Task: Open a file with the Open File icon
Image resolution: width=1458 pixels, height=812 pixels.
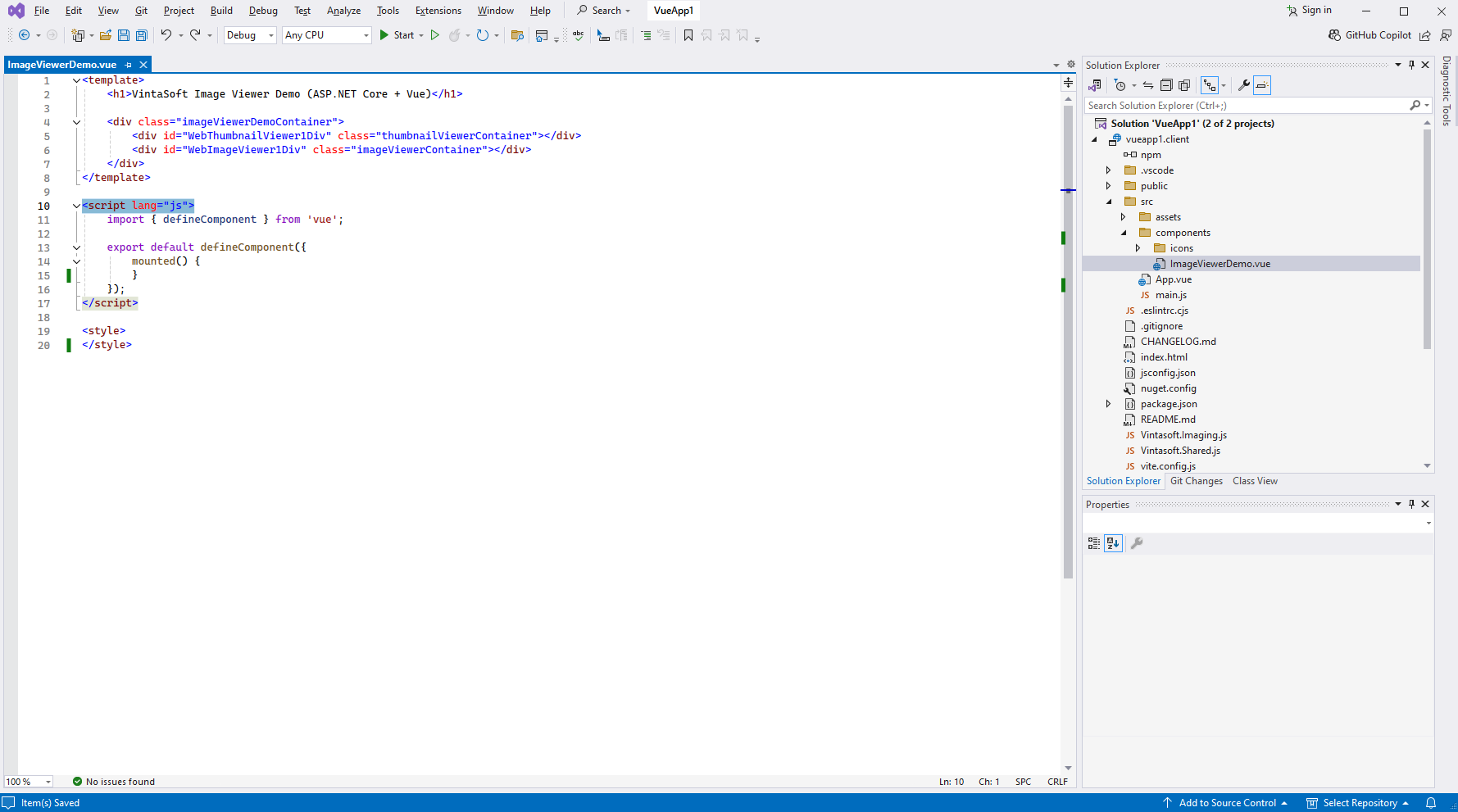Action: click(x=106, y=35)
